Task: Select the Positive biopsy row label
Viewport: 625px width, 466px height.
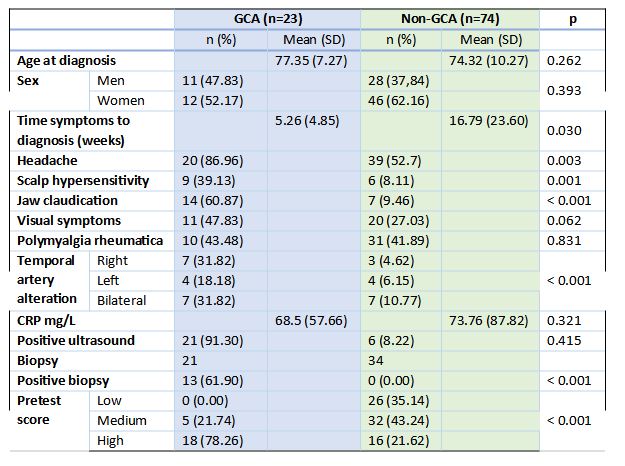Action: point(65,380)
